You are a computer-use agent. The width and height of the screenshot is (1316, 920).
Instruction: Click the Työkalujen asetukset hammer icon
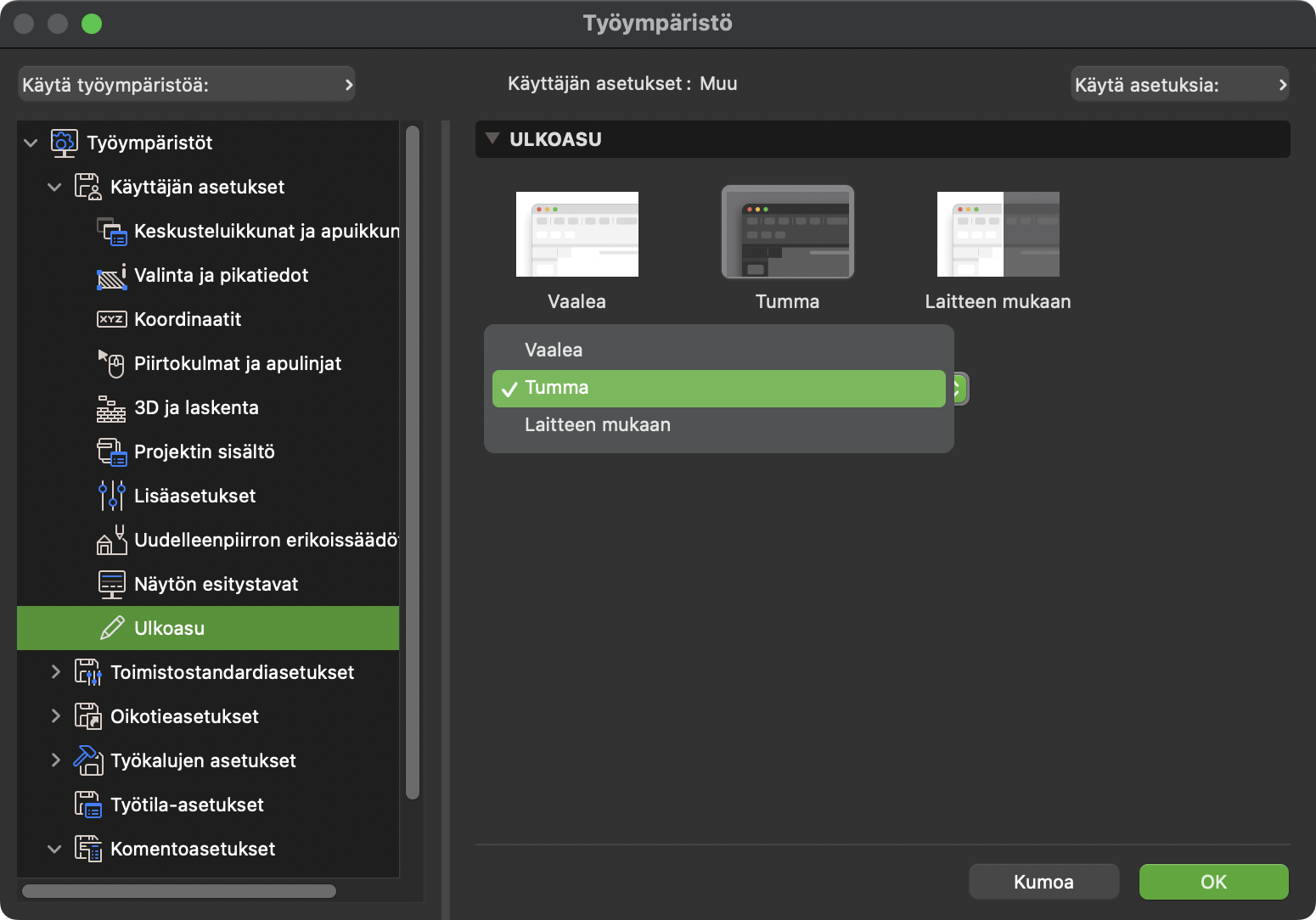(88, 760)
